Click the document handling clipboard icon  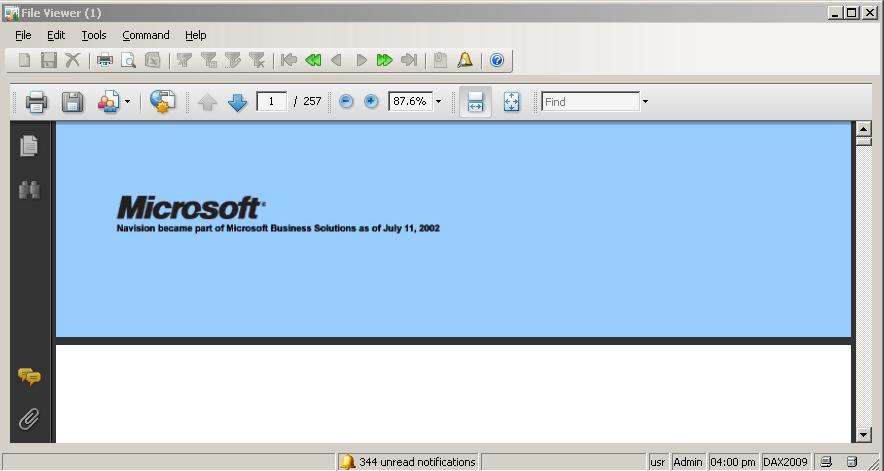click(440, 60)
